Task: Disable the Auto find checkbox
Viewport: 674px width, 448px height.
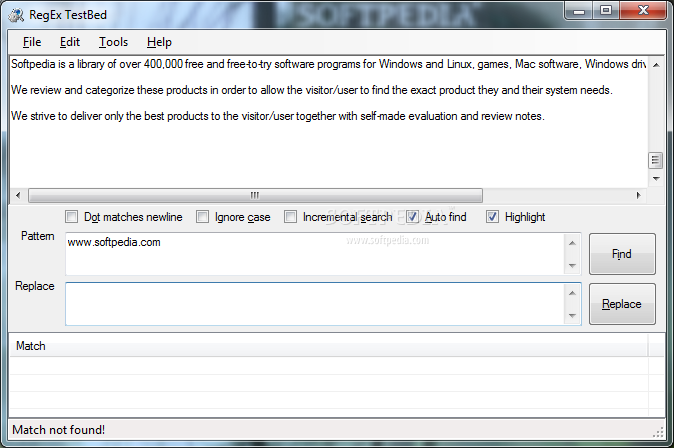Action: 413,217
